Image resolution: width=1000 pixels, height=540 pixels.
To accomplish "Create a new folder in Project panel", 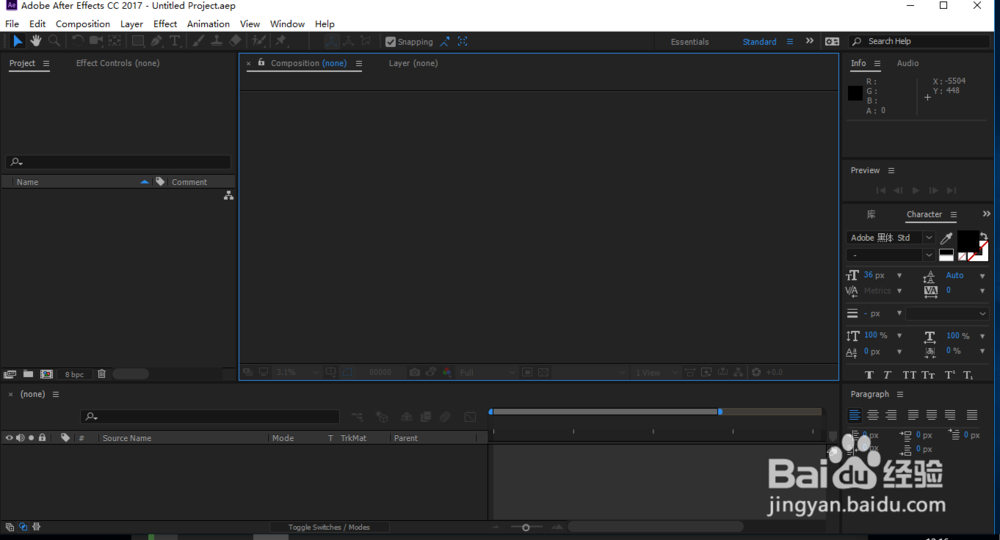I will click(28, 374).
